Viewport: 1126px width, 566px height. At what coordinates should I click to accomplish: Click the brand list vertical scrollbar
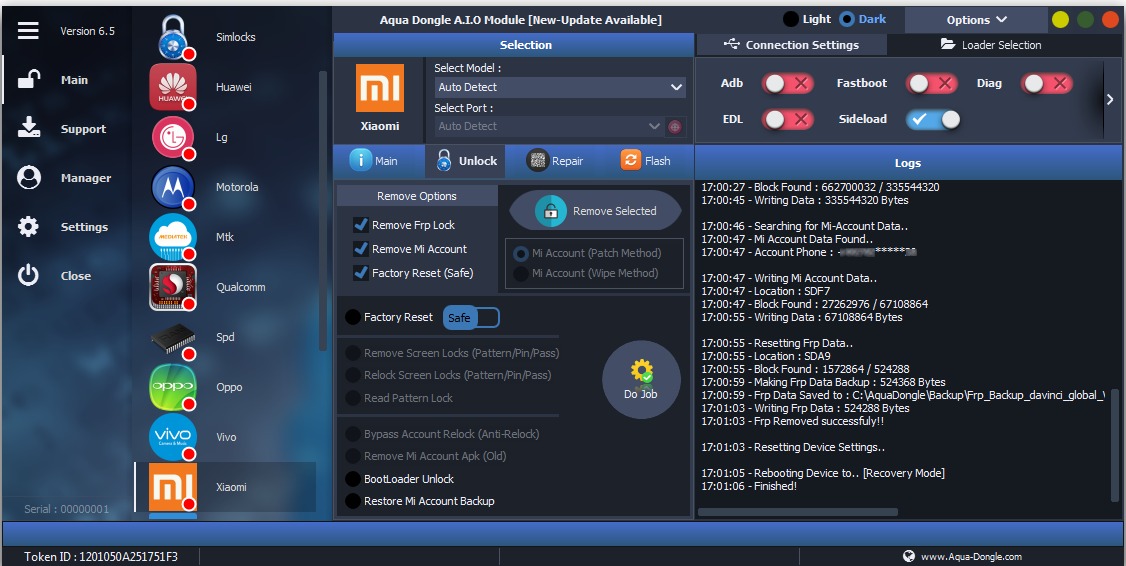pos(322,210)
